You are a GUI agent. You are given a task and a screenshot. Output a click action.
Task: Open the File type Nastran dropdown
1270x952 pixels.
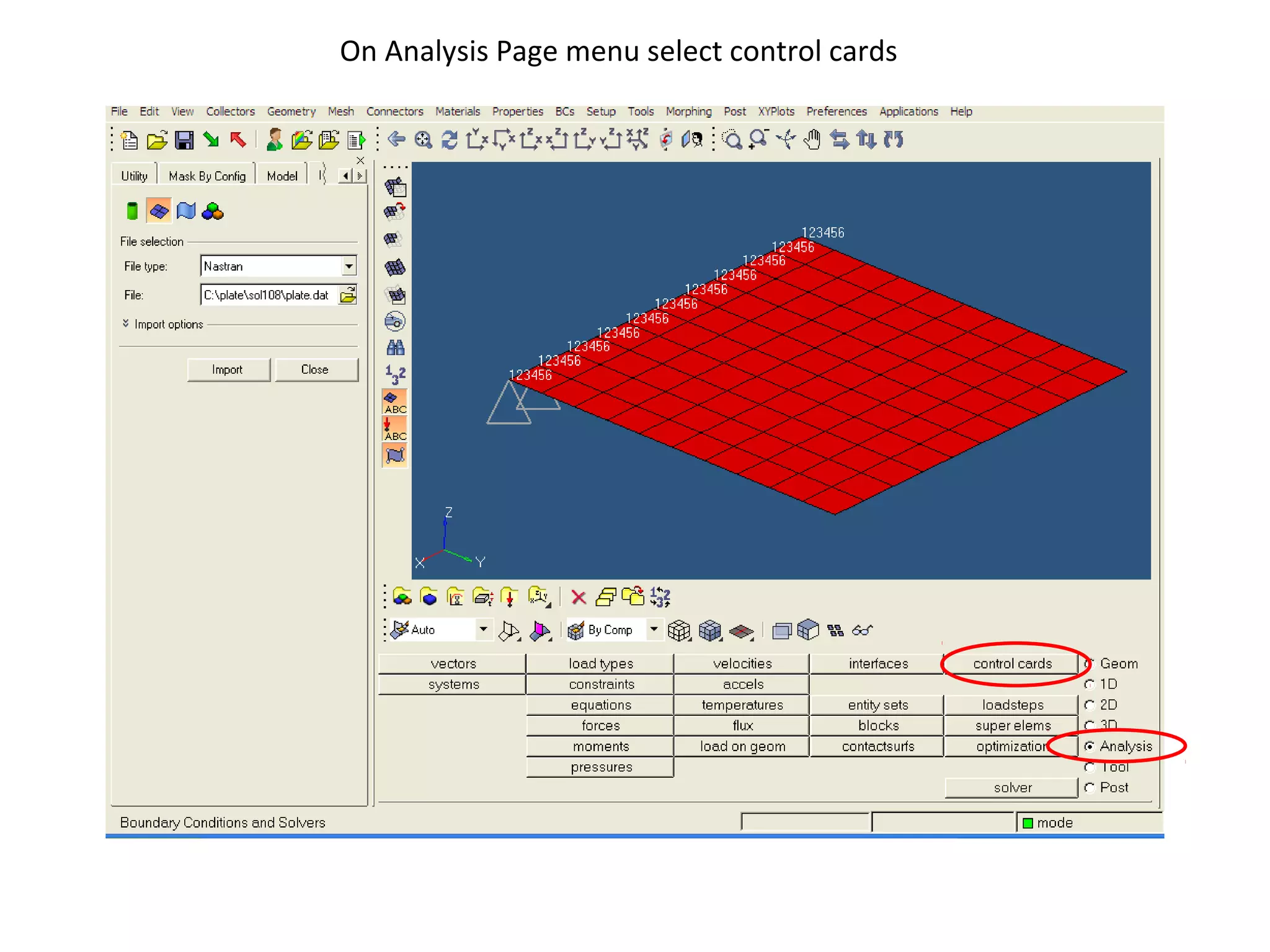[x=349, y=267]
